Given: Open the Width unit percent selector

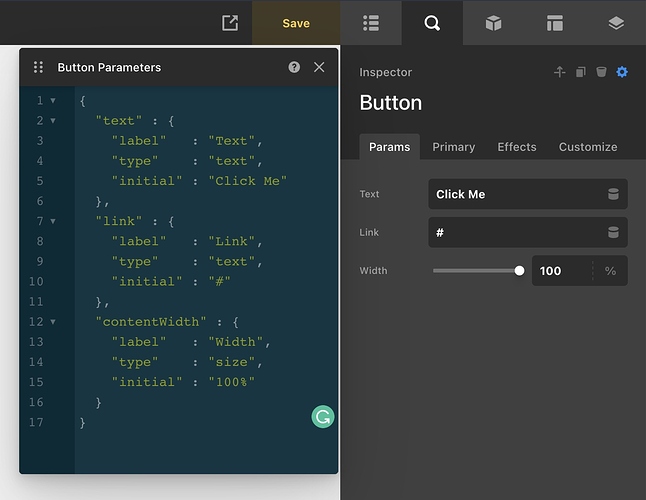Looking at the screenshot, I should [x=610, y=271].
